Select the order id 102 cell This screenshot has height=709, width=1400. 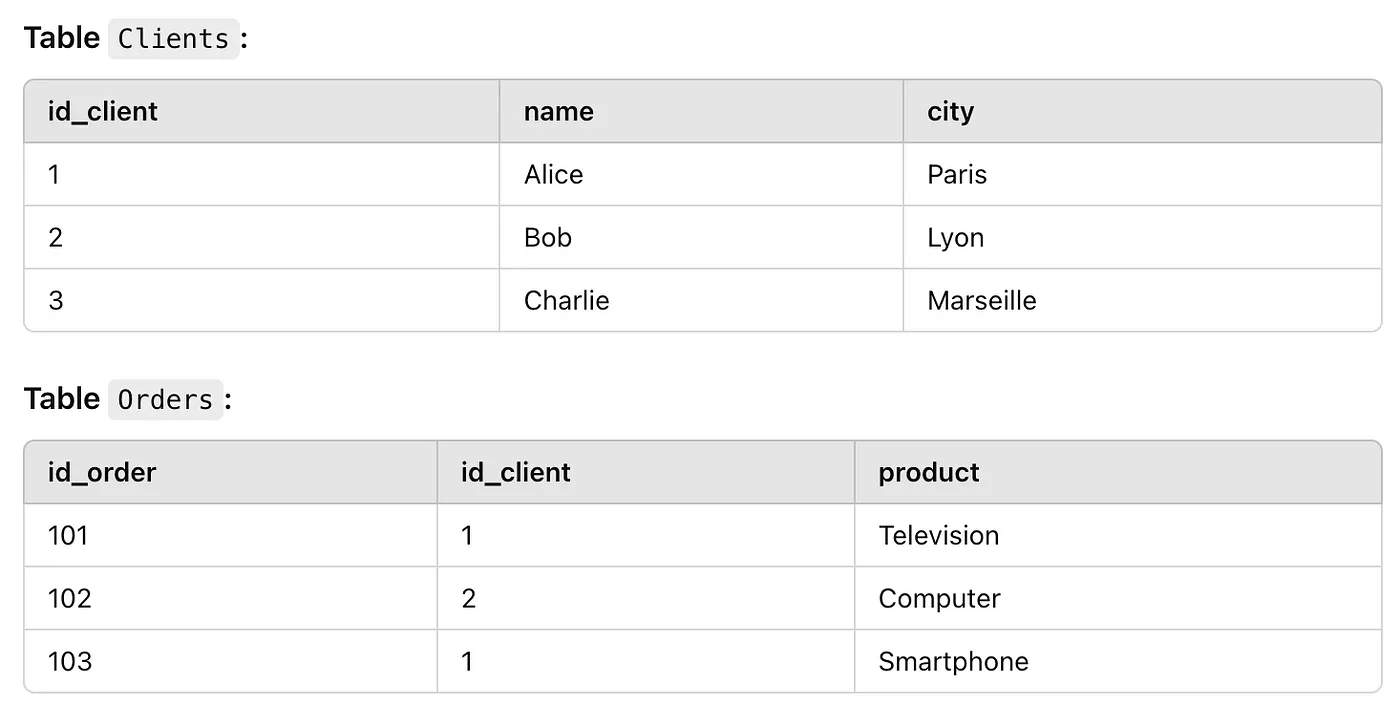[231, 598]
